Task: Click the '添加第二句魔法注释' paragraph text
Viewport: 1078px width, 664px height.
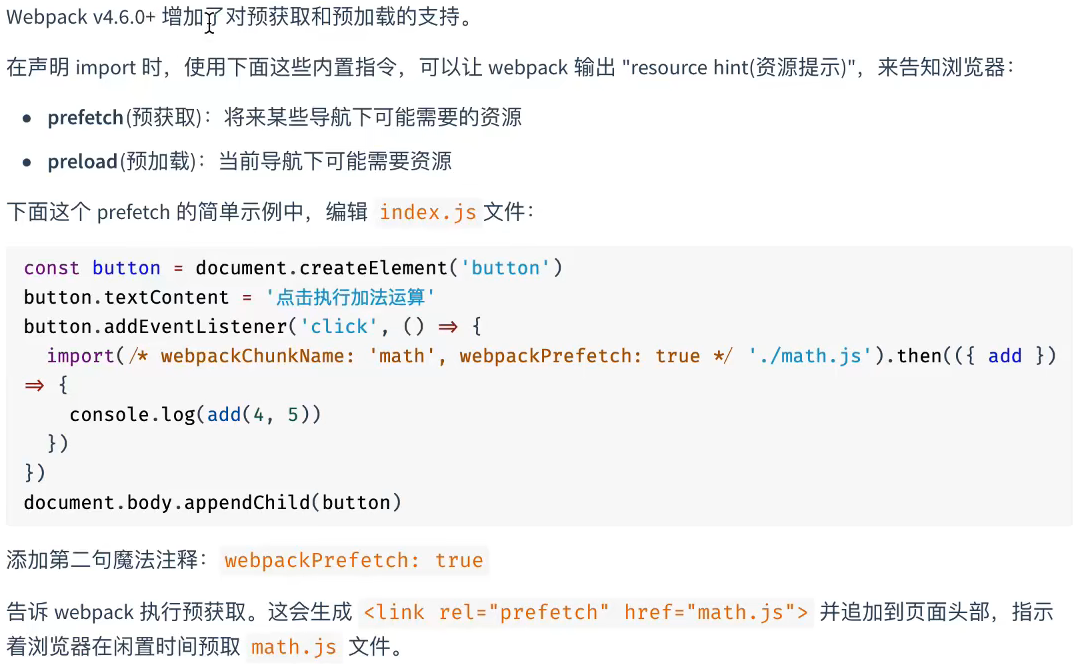Action: pyautogui.click(x=102, y=560)
